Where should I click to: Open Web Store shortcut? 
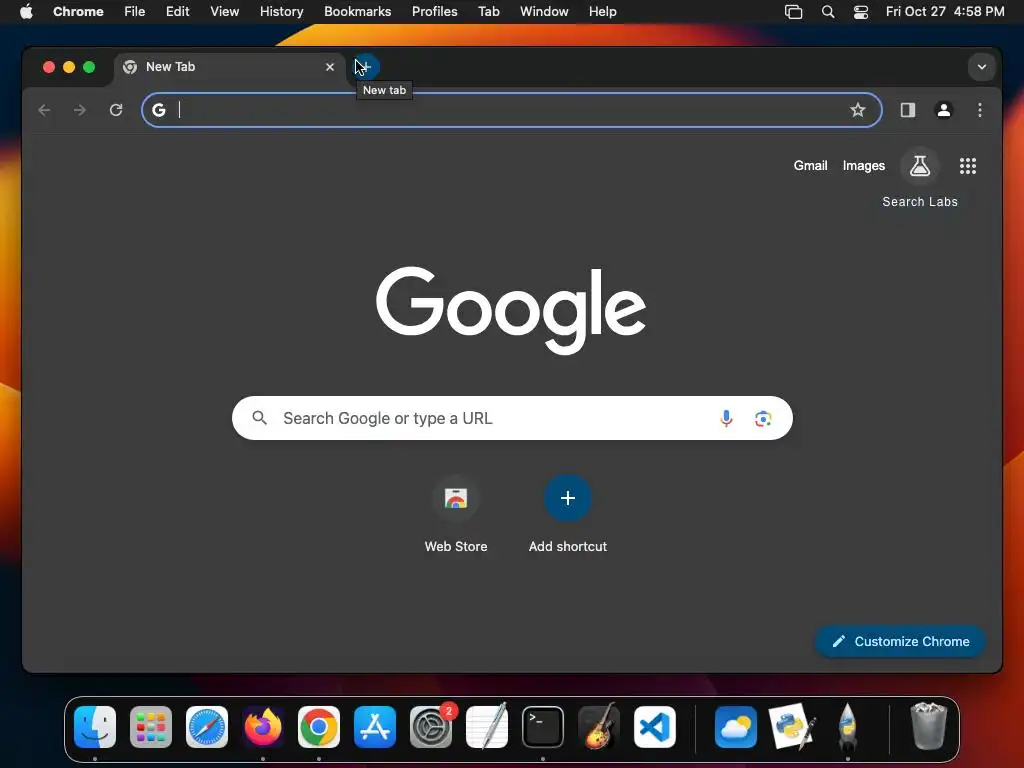pos(456,515)
